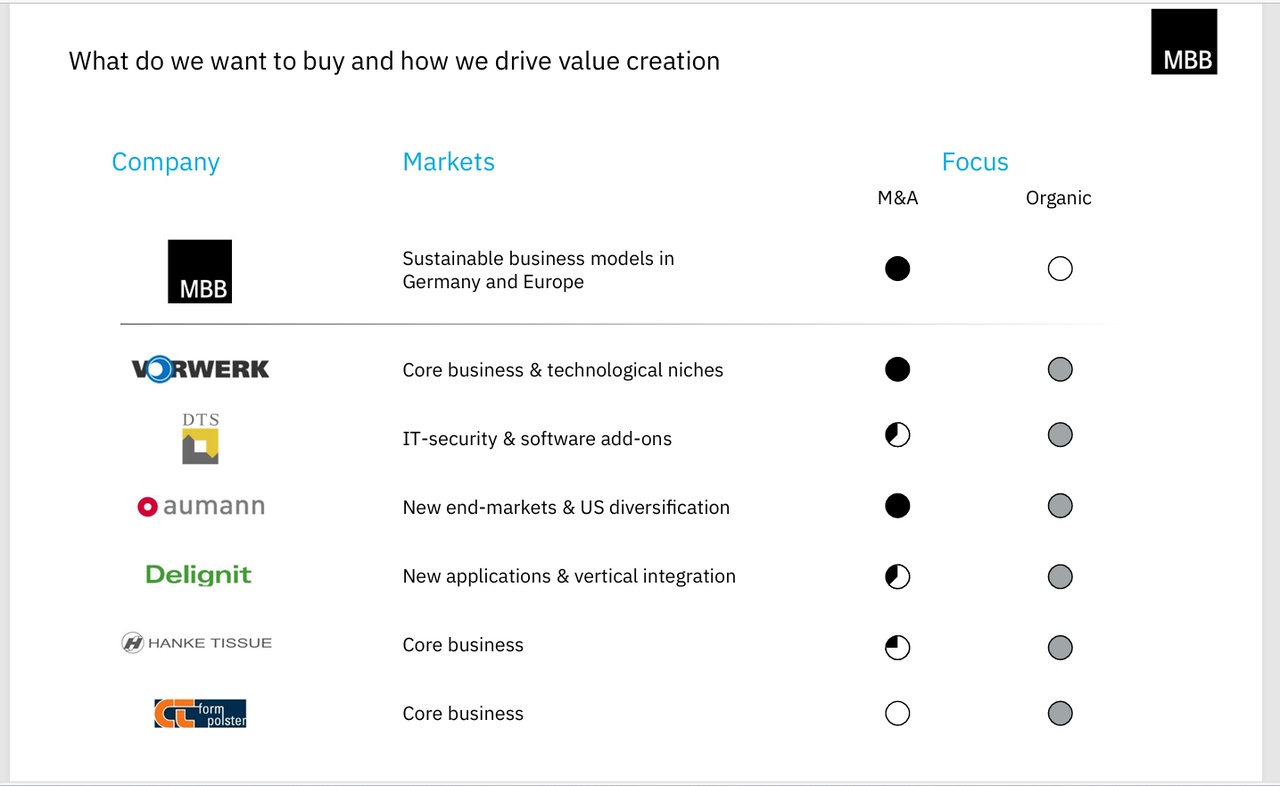Screen dimensions: 1280x786
Task: Click "IT-security & software add-ons" text
Action: click(537, 439)
